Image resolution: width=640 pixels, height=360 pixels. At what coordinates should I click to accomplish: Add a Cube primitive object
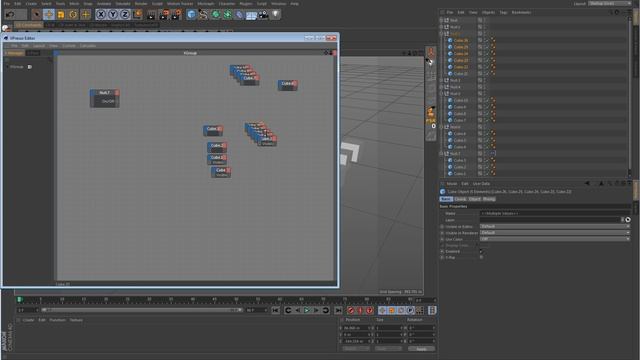191,15
